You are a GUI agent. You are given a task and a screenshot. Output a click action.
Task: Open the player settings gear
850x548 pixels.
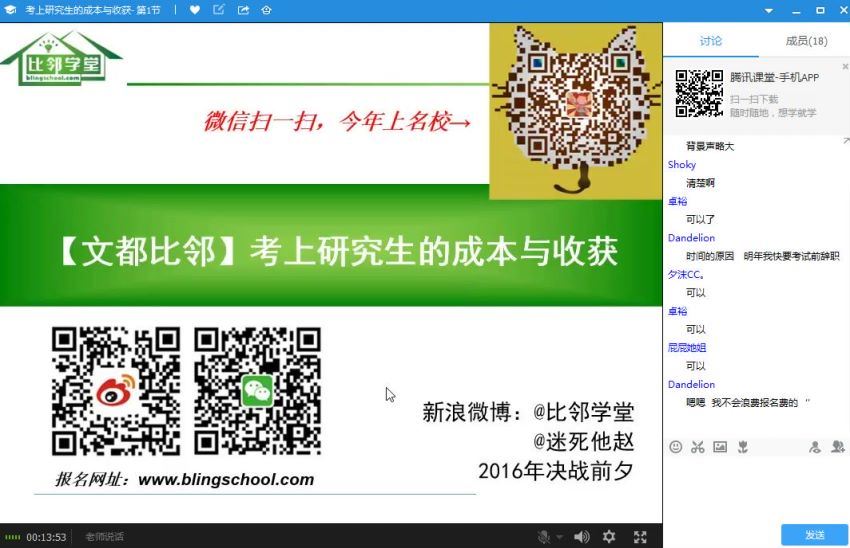coord(609,537)
